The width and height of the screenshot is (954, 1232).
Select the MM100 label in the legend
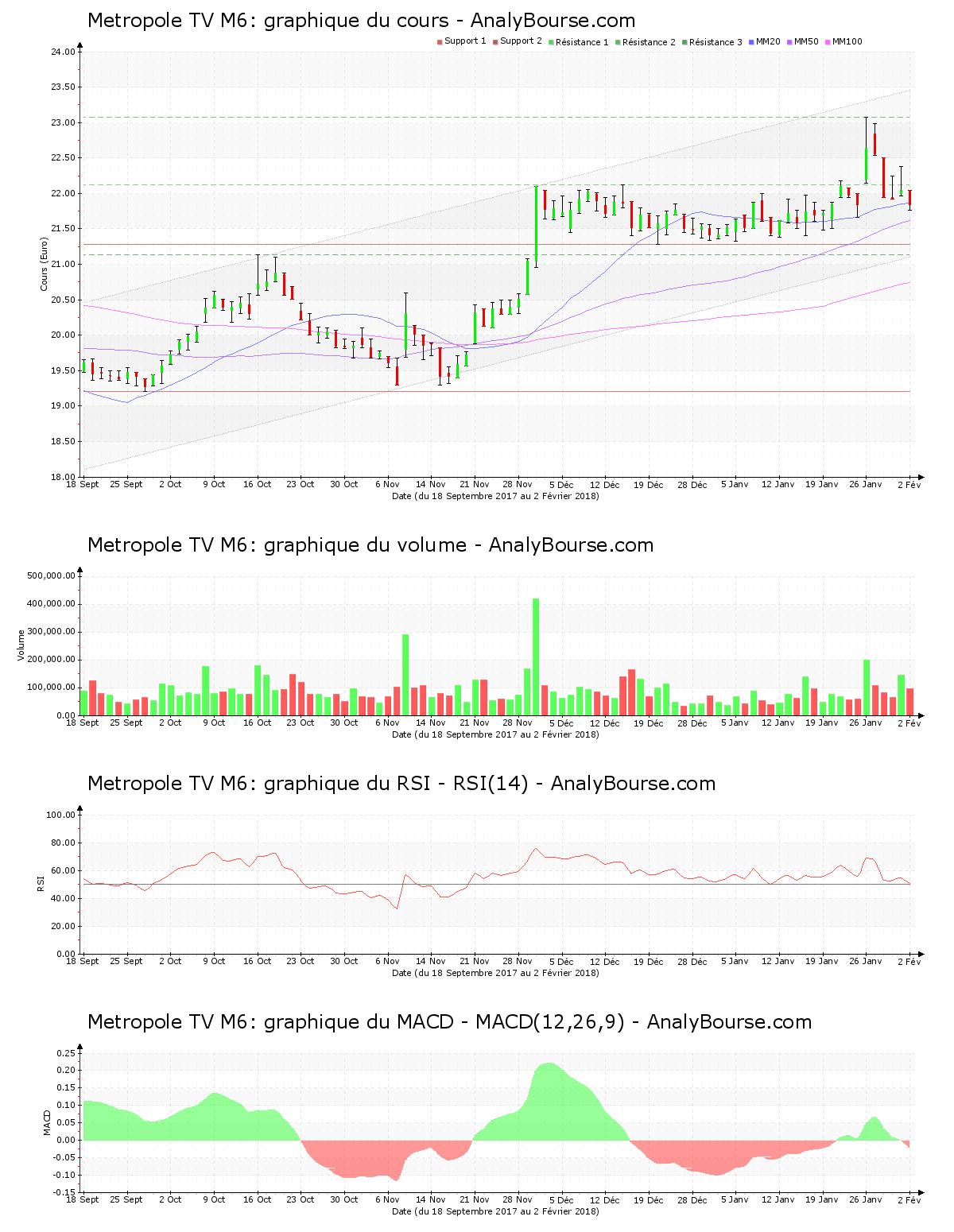[x=847, y=41]
